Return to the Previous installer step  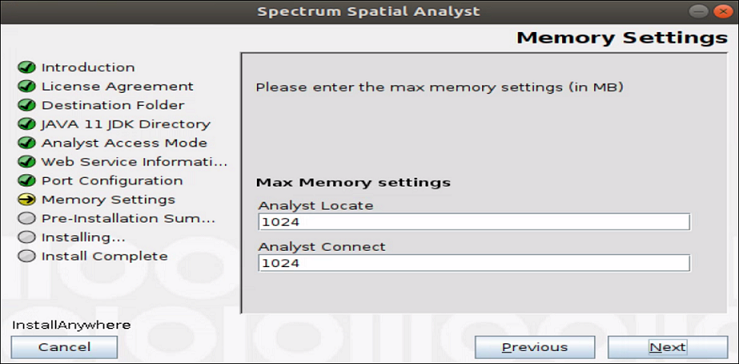click(535, 347)
